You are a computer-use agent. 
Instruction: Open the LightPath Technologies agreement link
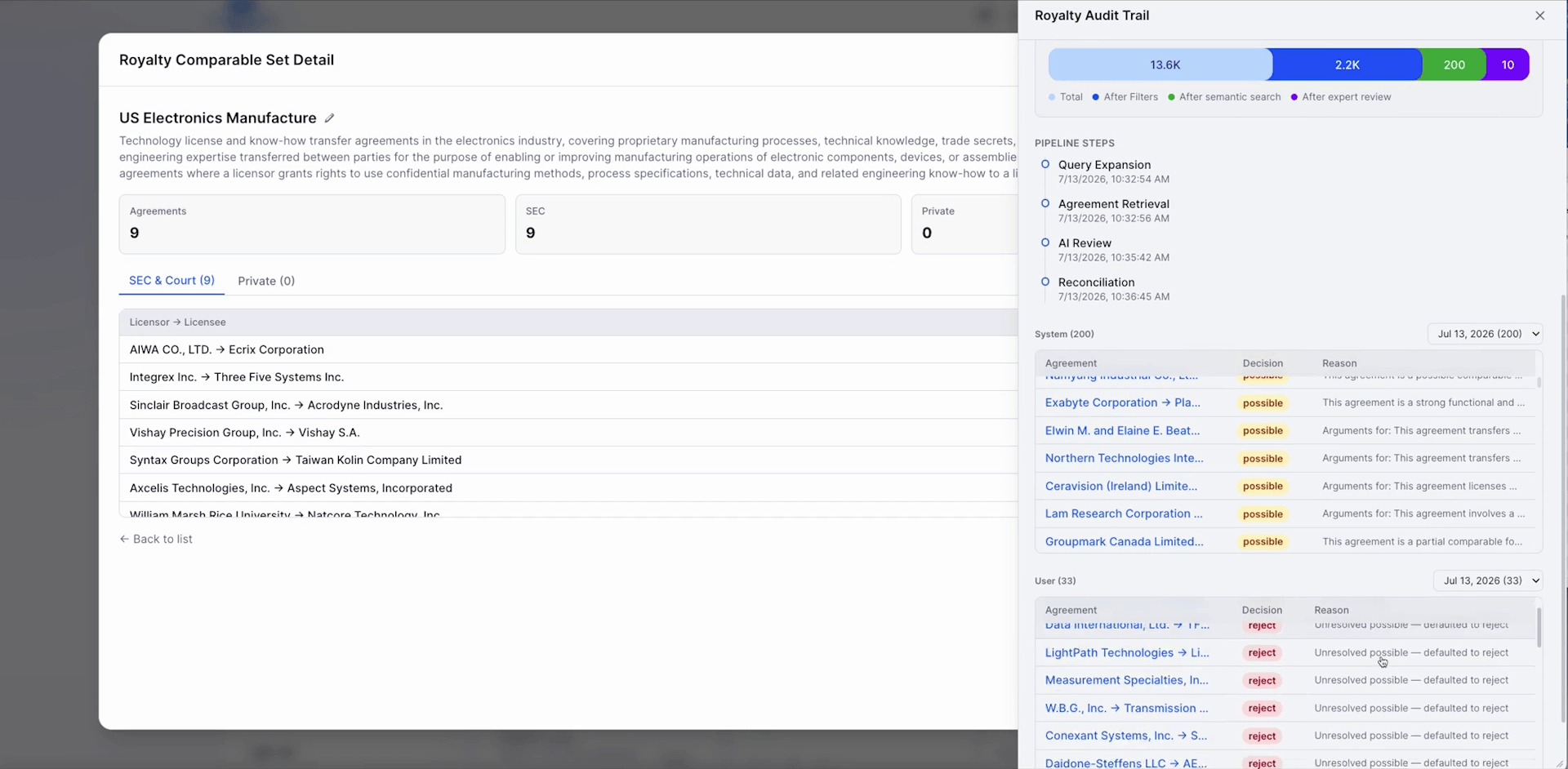pyautogui.click(x=1127, y=652)
